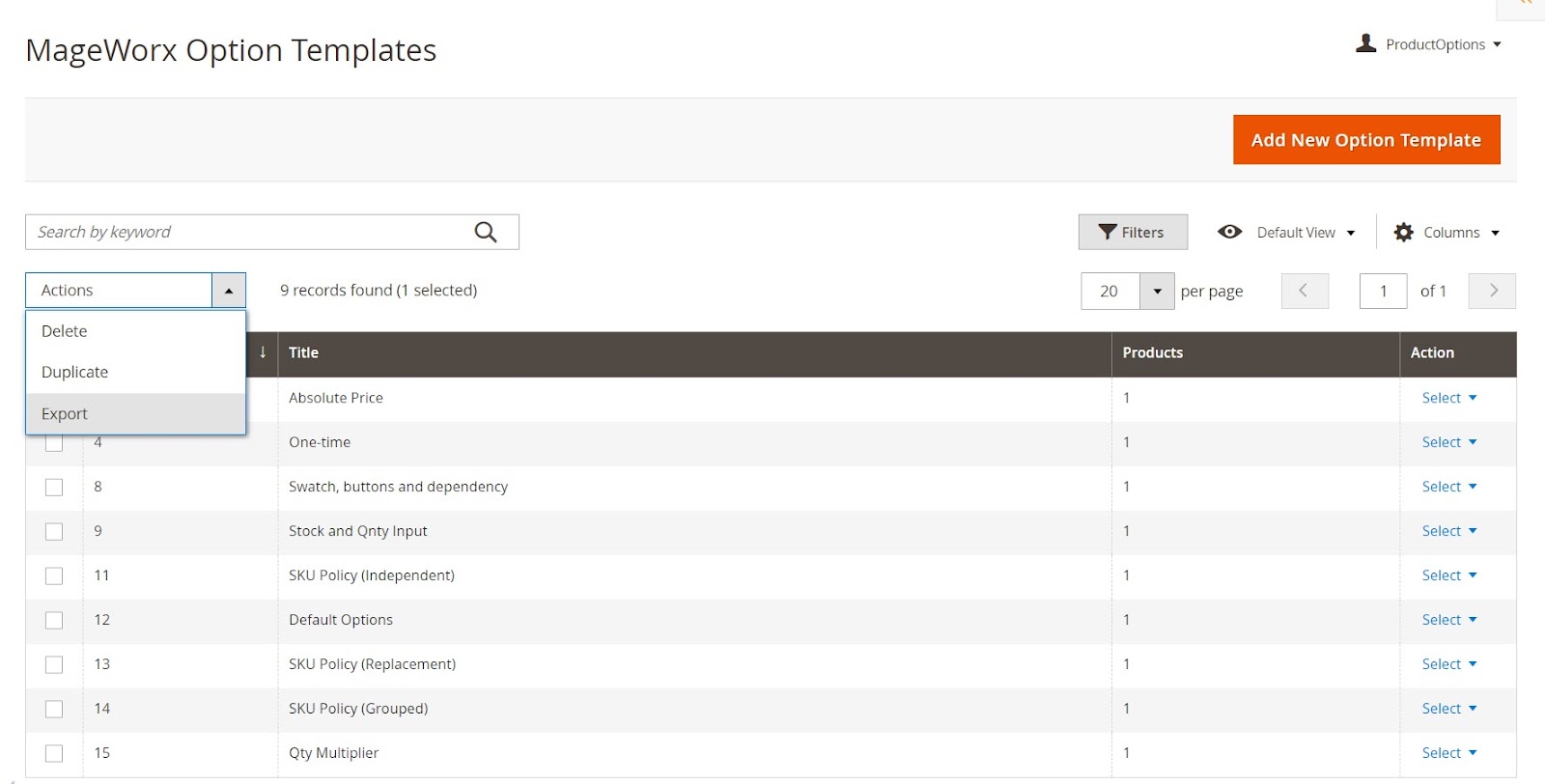1545x784 pixels.
Task: Open the Columns dropdown
Action: coord(1461,233)
